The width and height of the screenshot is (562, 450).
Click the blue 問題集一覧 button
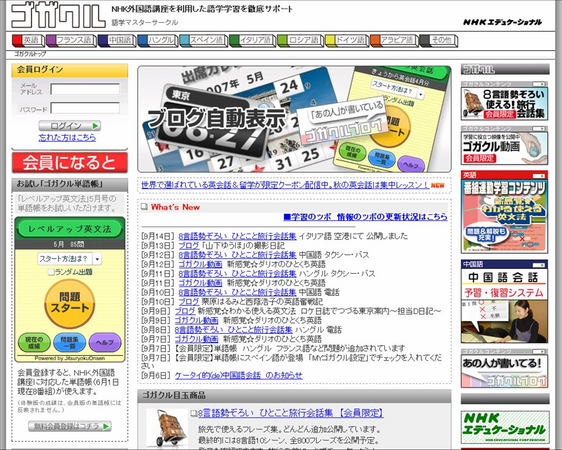[69, 343]
